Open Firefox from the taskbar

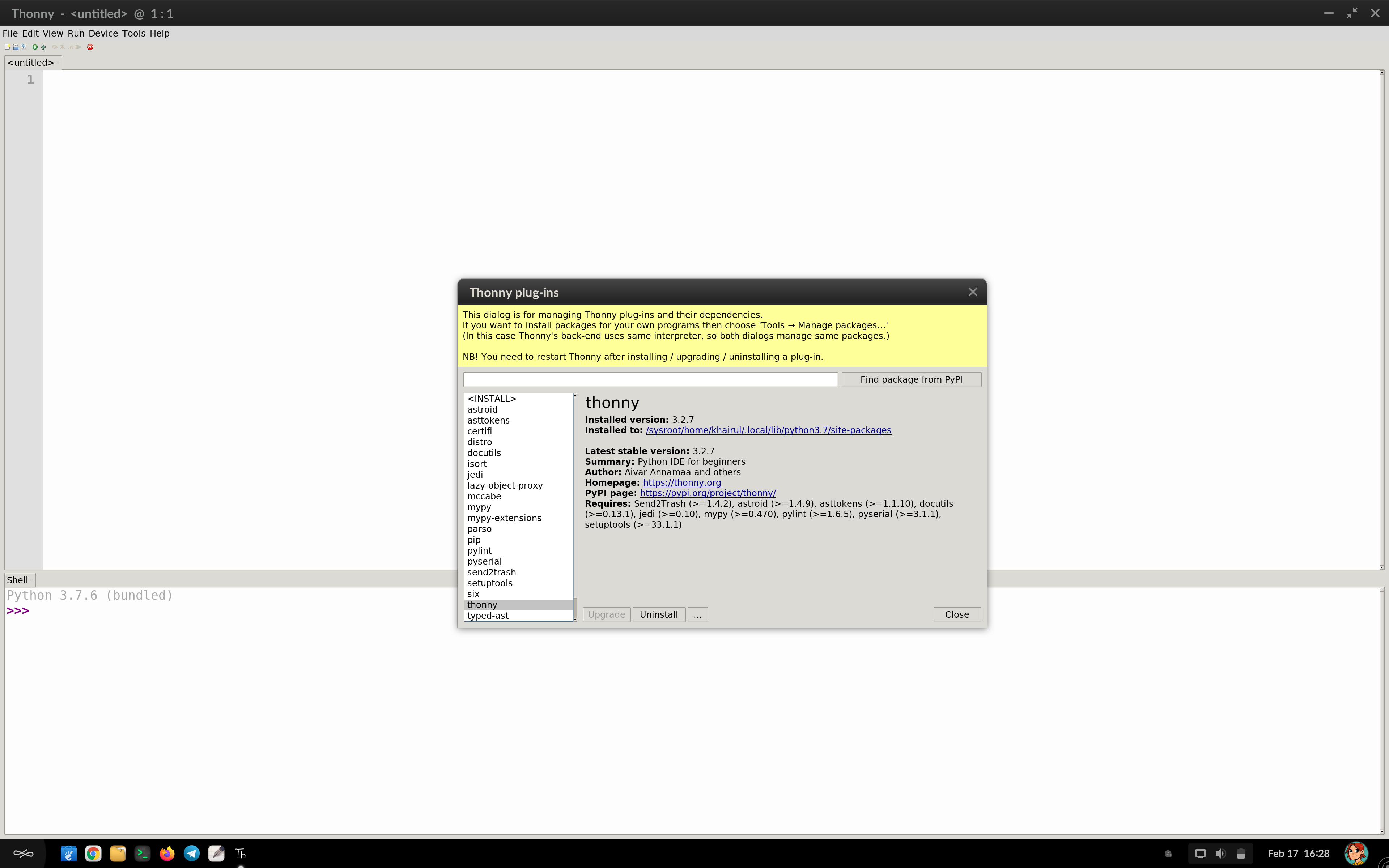(x=167, y=854)
